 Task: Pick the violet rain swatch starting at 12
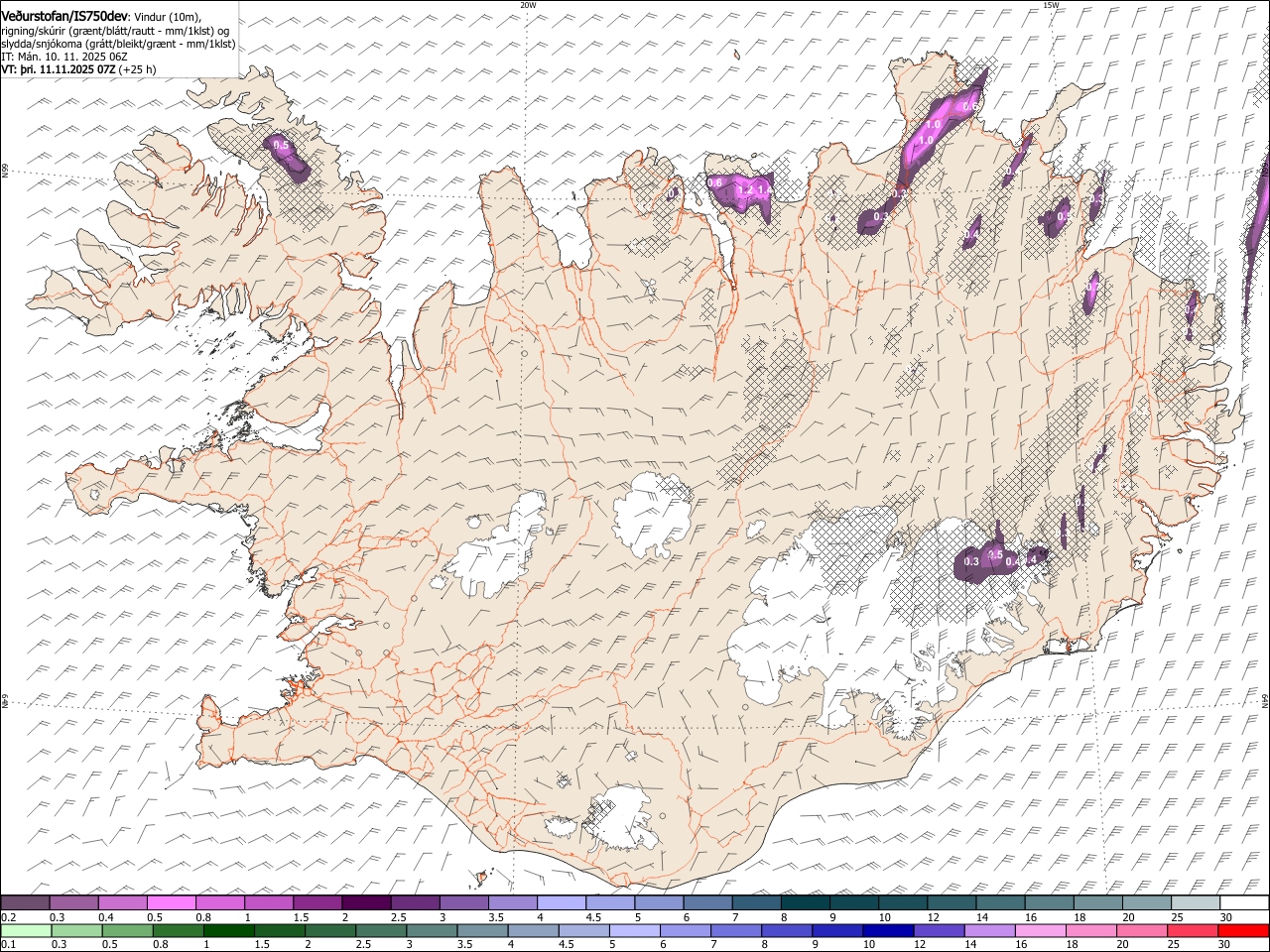(x=938, y=931)
